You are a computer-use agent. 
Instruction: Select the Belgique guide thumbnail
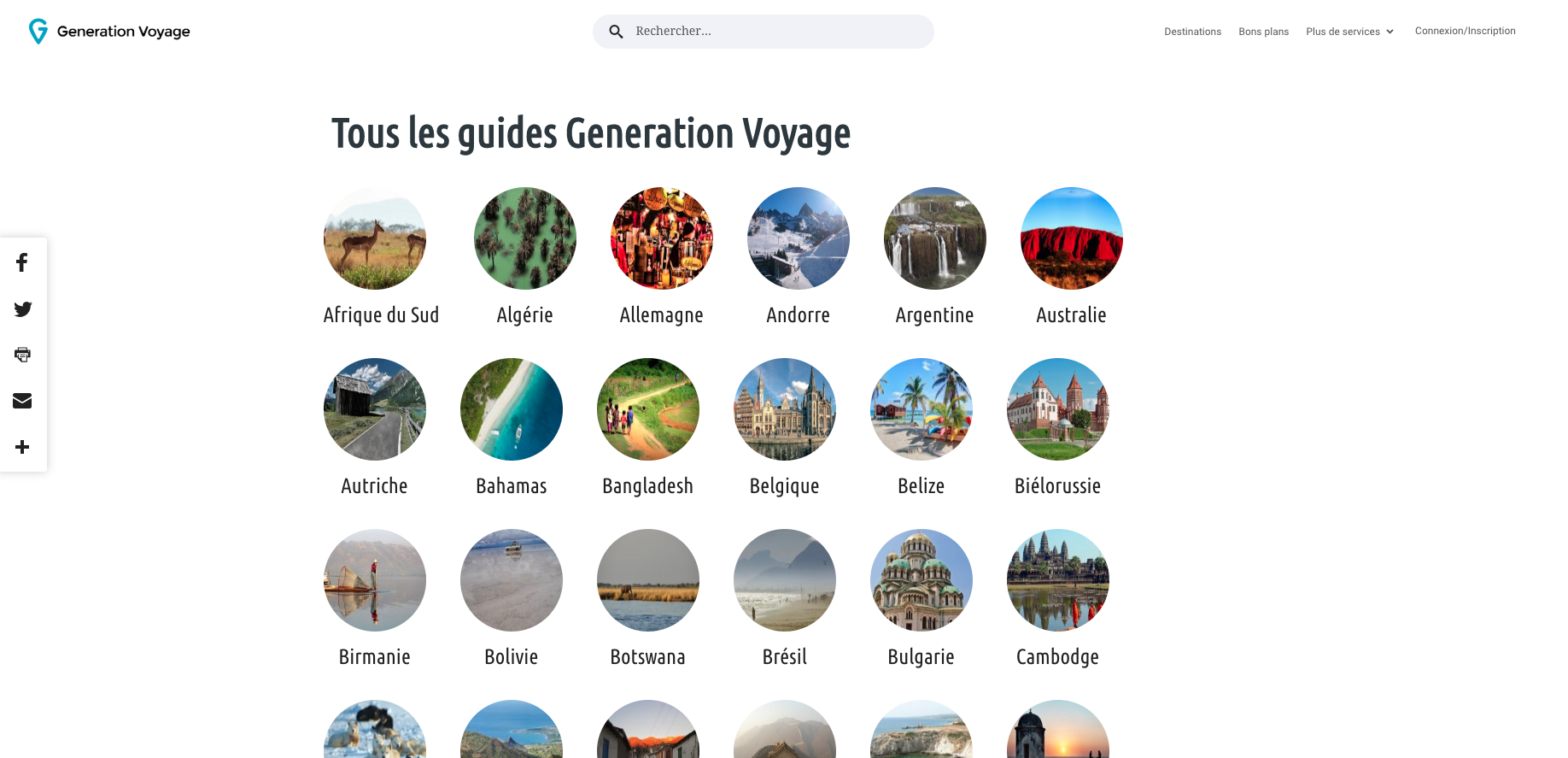(785, 409)
